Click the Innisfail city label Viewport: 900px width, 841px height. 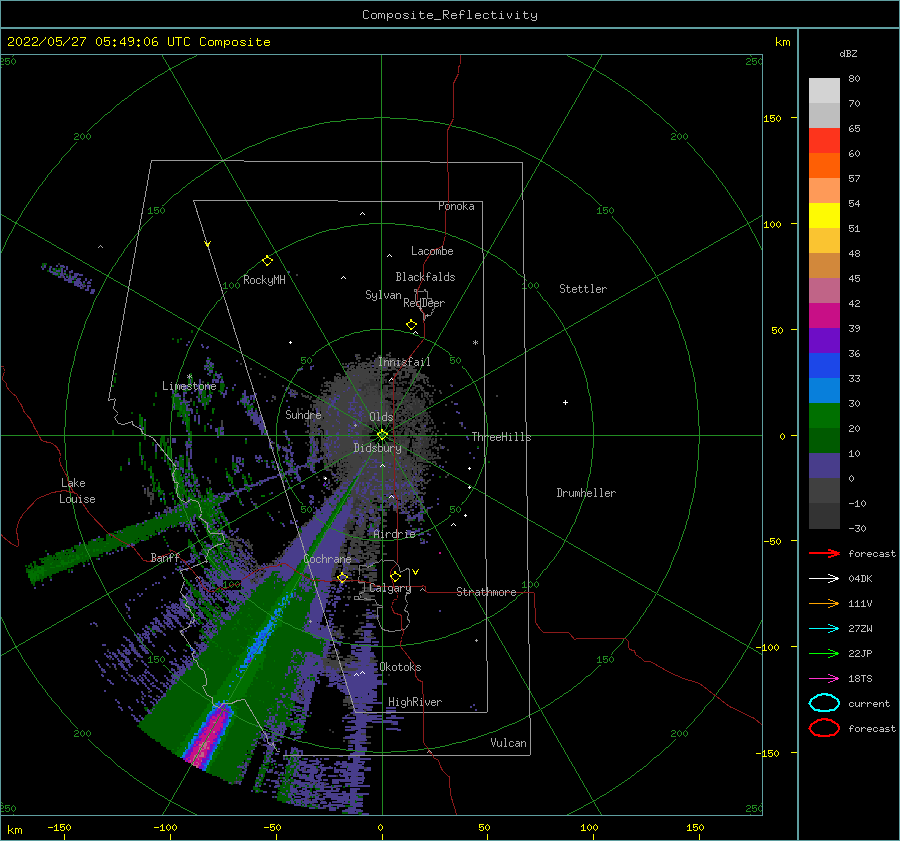pos(404,362)
